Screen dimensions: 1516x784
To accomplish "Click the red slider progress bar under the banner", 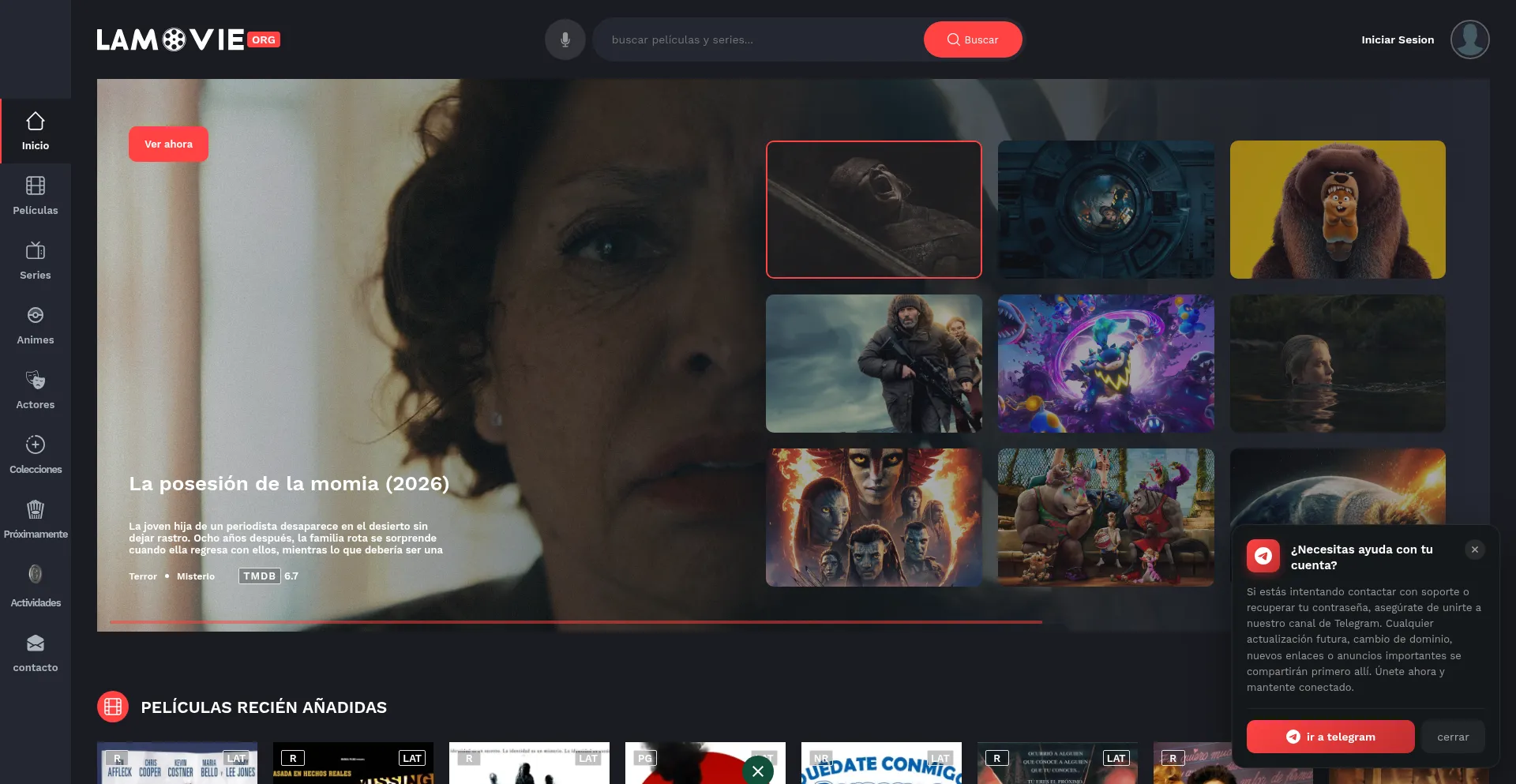I will click(x=576, y=622).
